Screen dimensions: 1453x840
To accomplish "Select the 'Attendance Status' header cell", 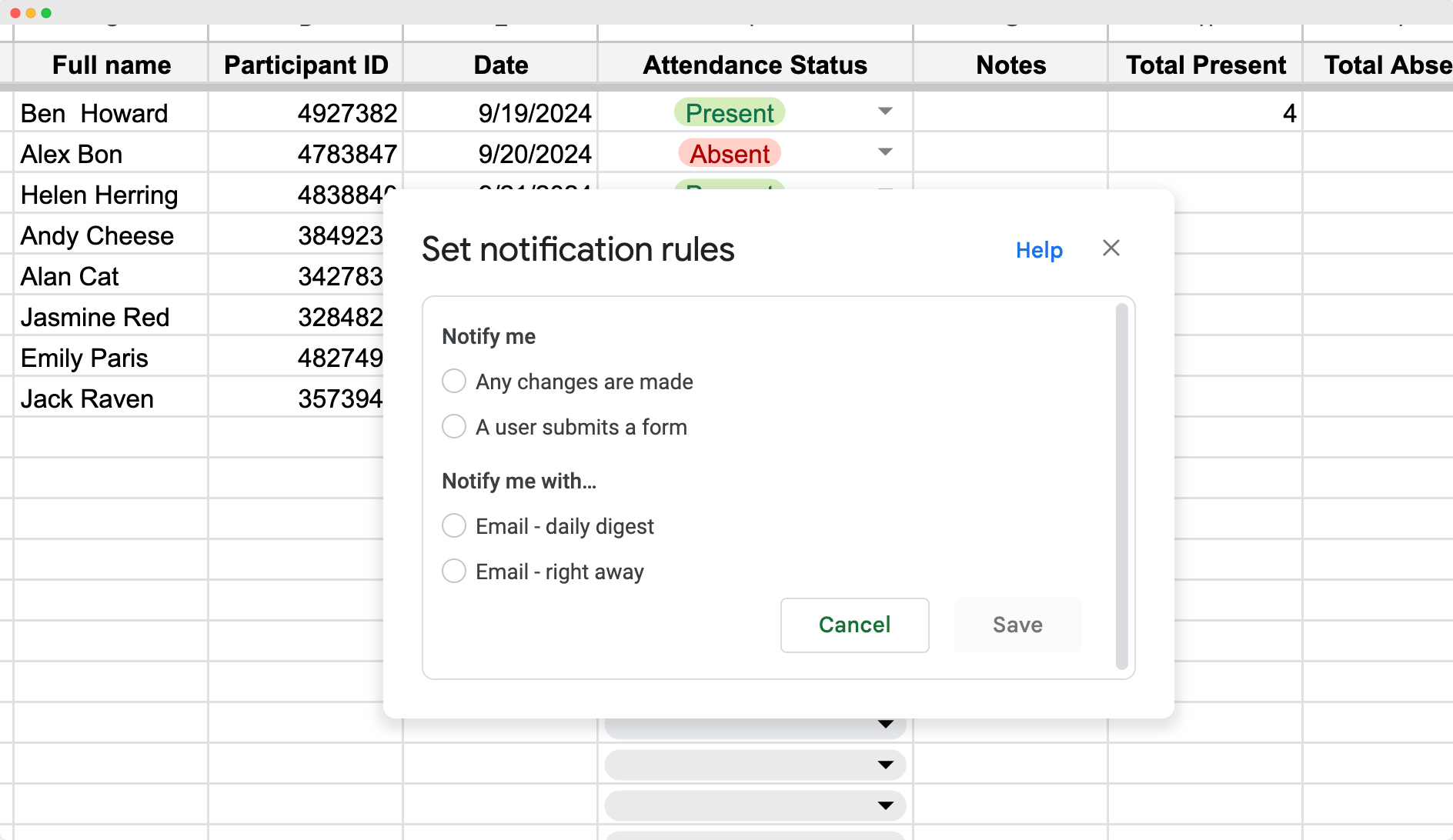I will (755, 65).
